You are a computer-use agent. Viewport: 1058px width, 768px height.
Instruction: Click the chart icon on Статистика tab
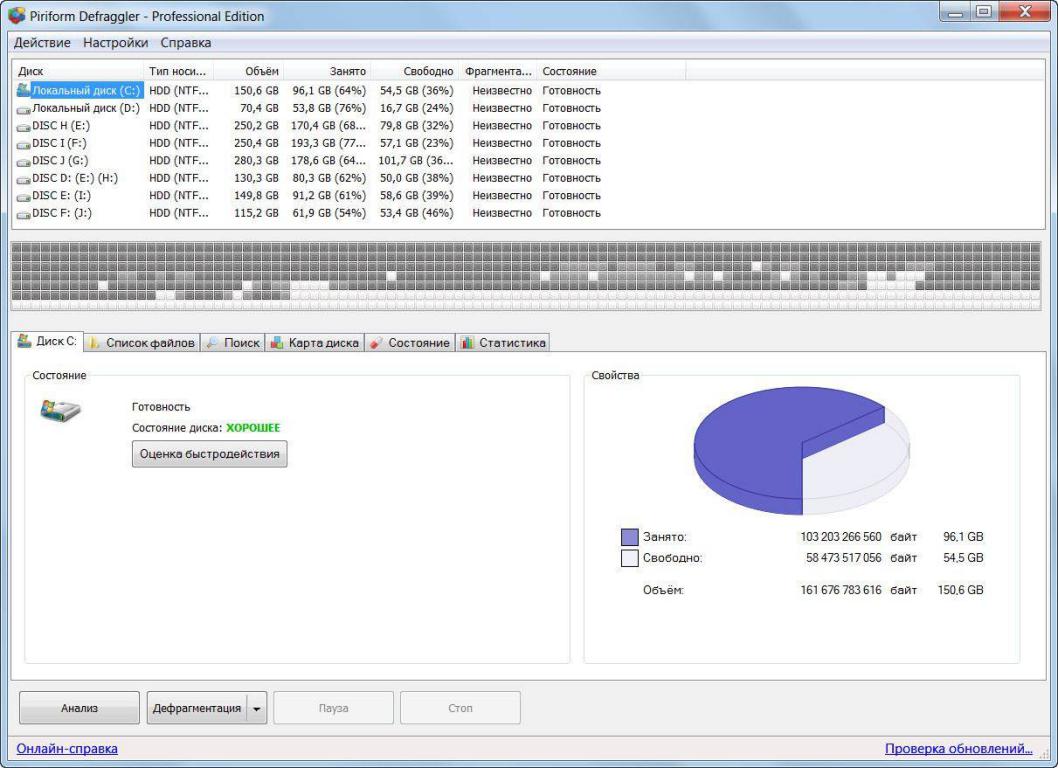[467, 343]
